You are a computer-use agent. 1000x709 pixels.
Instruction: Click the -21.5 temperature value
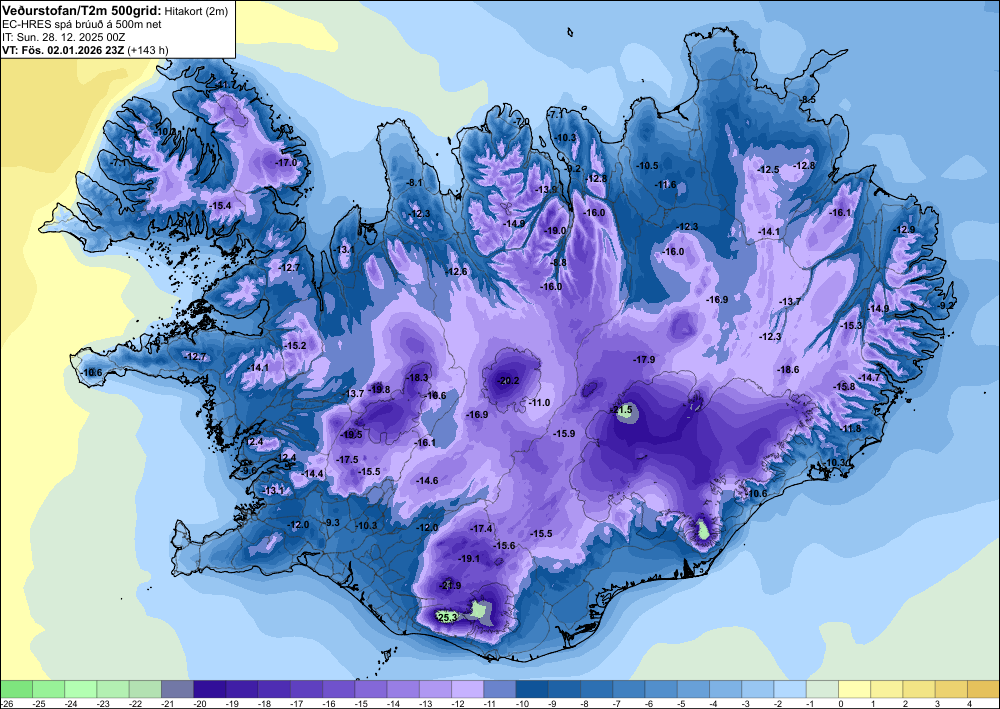point(621,409)
